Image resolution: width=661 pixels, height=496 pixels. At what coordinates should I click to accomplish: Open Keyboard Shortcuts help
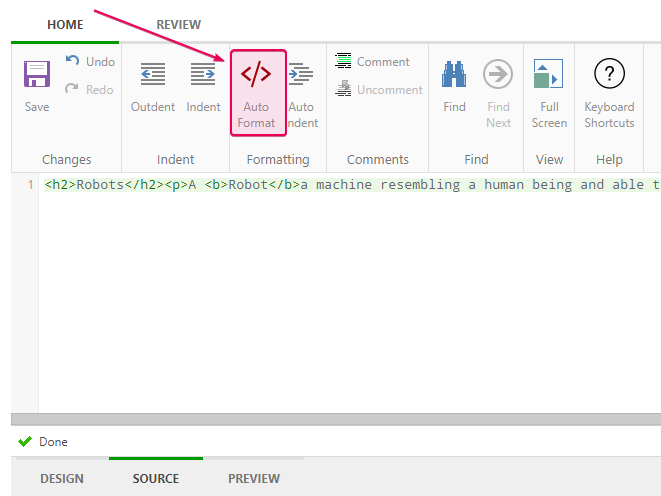point(609,94)
